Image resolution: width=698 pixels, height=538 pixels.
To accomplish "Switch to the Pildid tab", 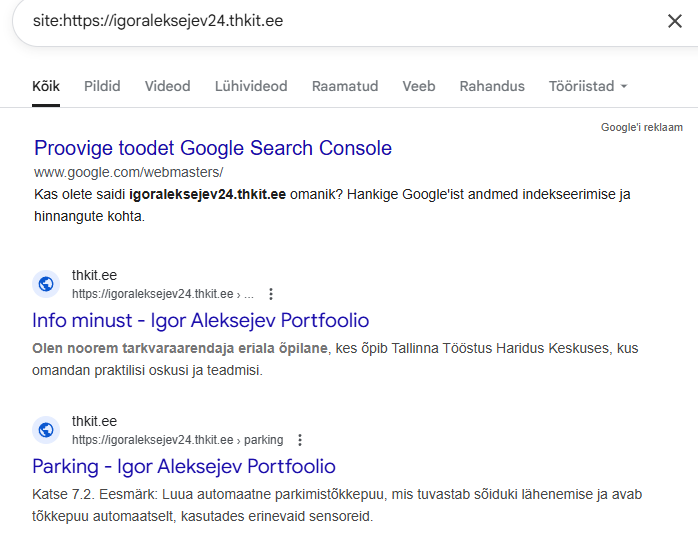I will point(102,86).
